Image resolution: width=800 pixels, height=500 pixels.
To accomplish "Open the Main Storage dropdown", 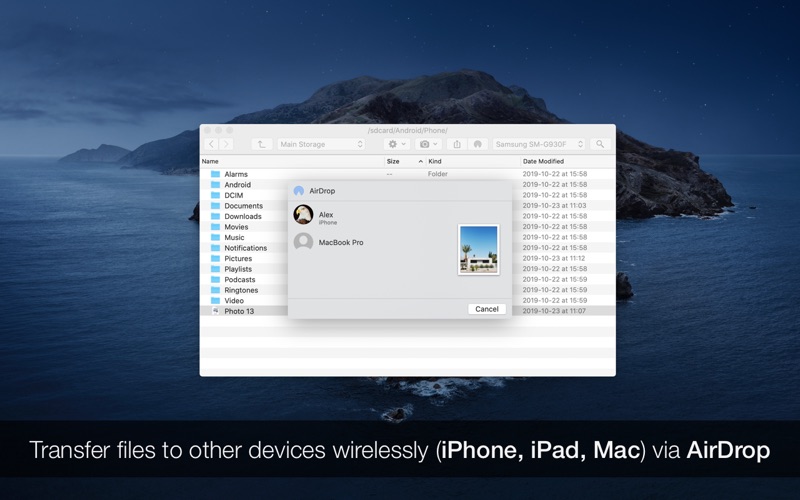I will pos(321,144).
